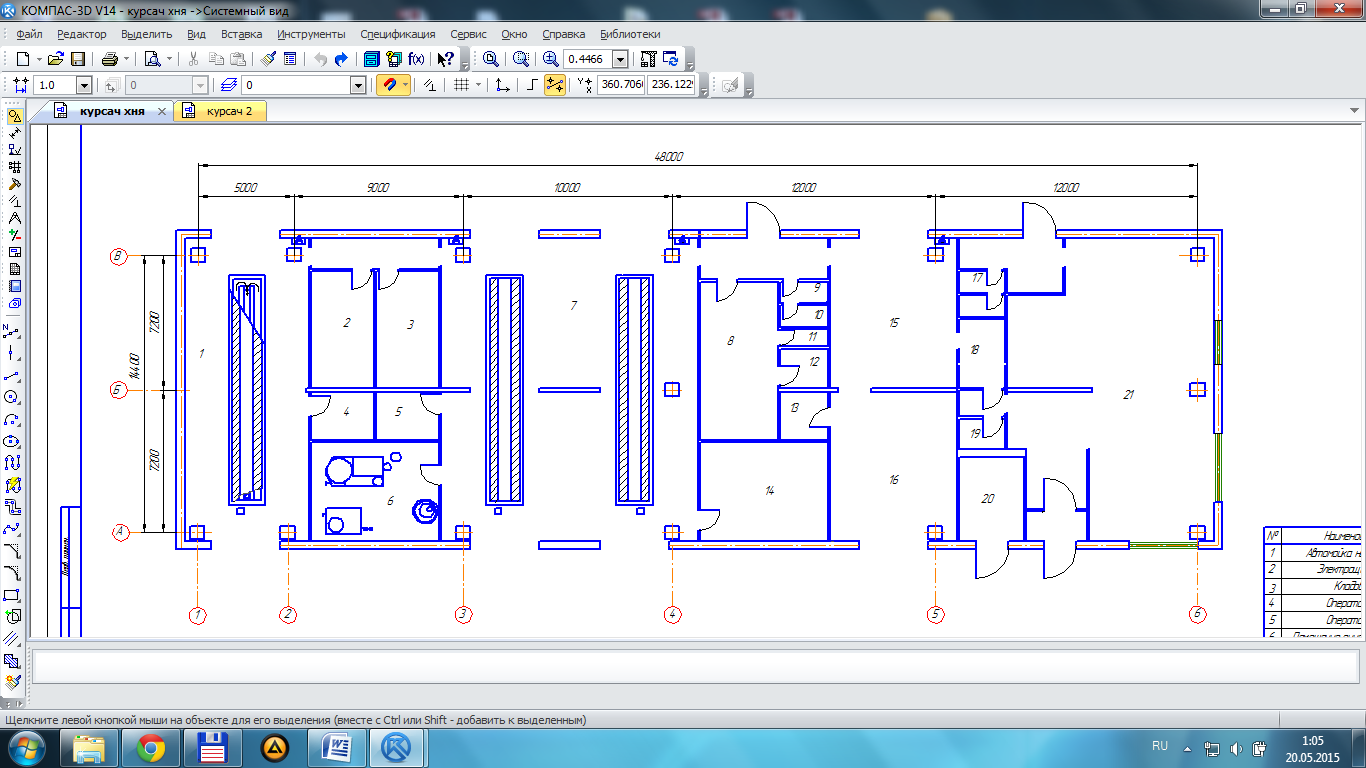
Task: Select the Arc drawing tool
Action: click(12, 419)
